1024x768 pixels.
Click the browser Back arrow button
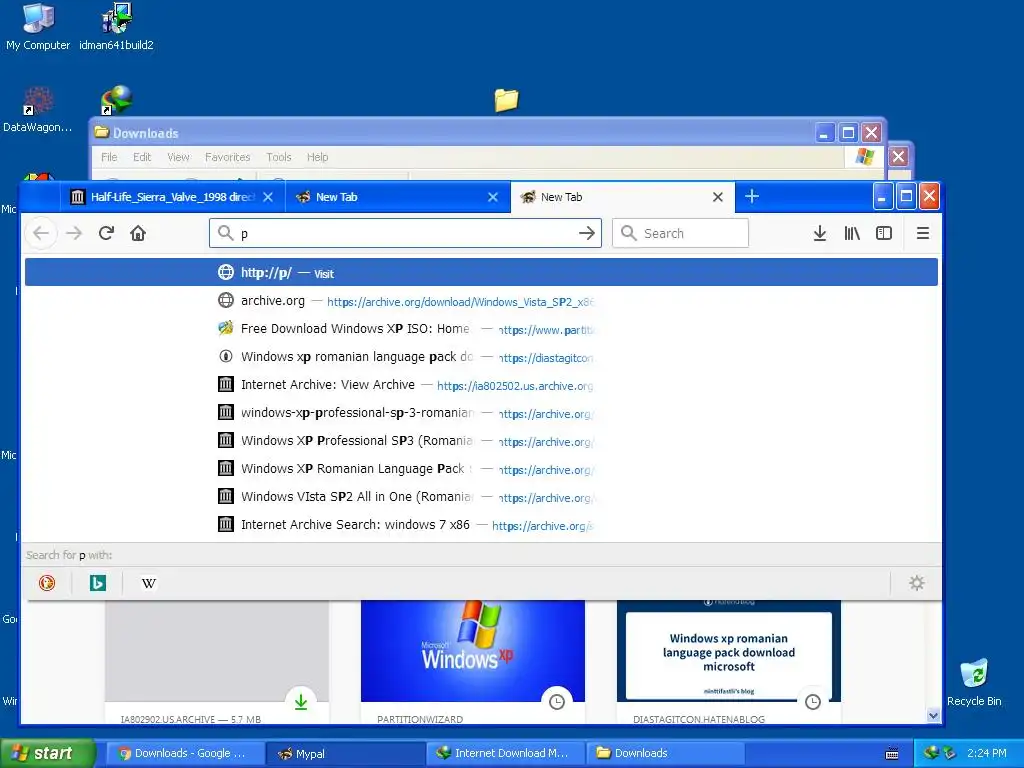[41, 233]
